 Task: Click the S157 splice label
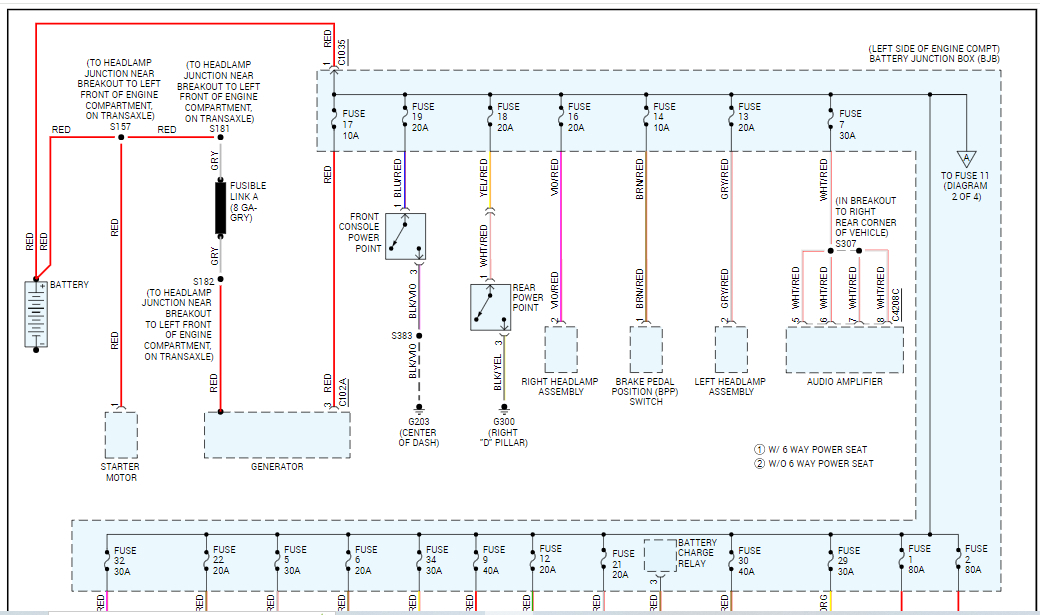pos(120,127)
